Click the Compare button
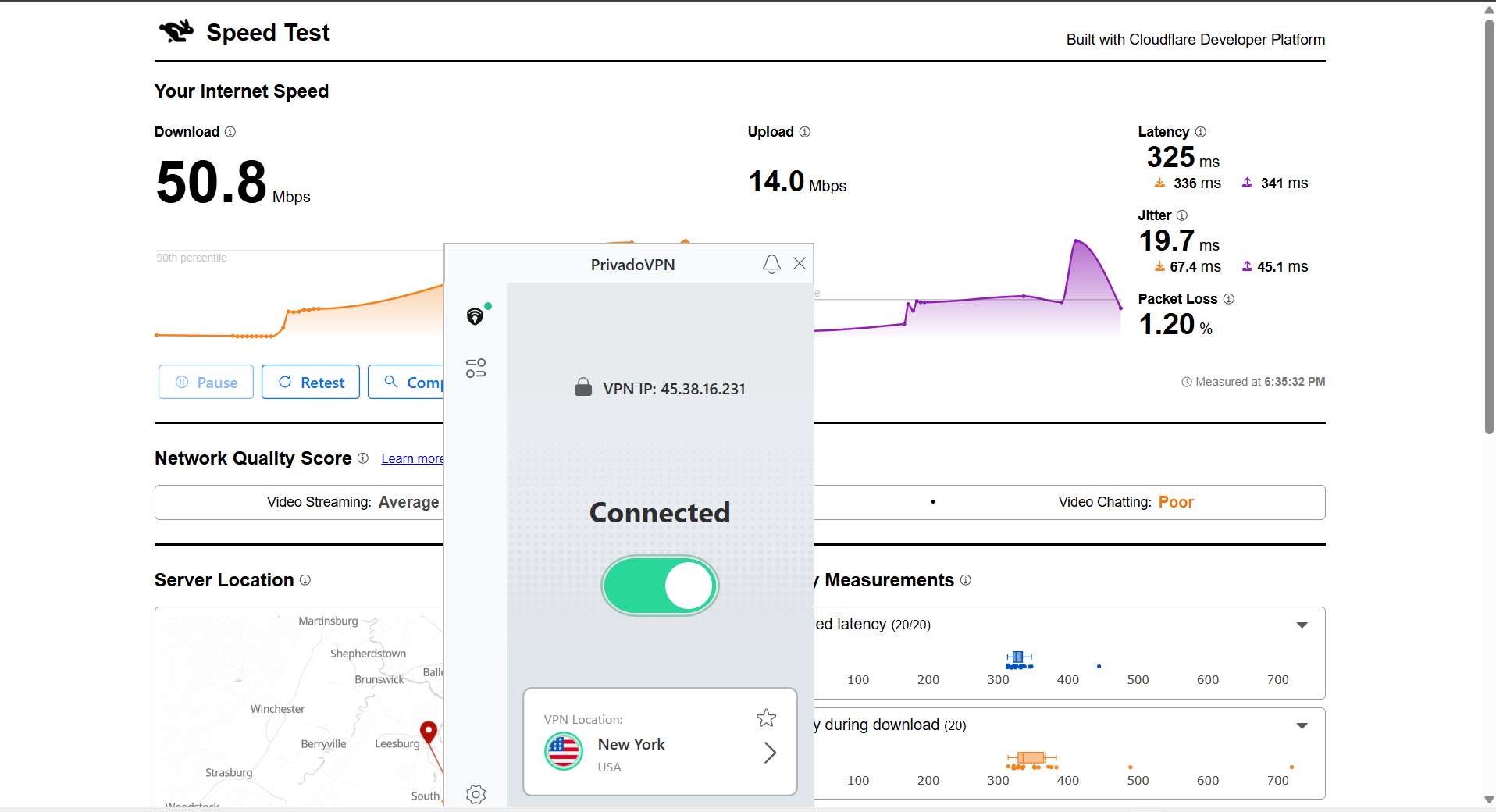 [x=406, y=382]
